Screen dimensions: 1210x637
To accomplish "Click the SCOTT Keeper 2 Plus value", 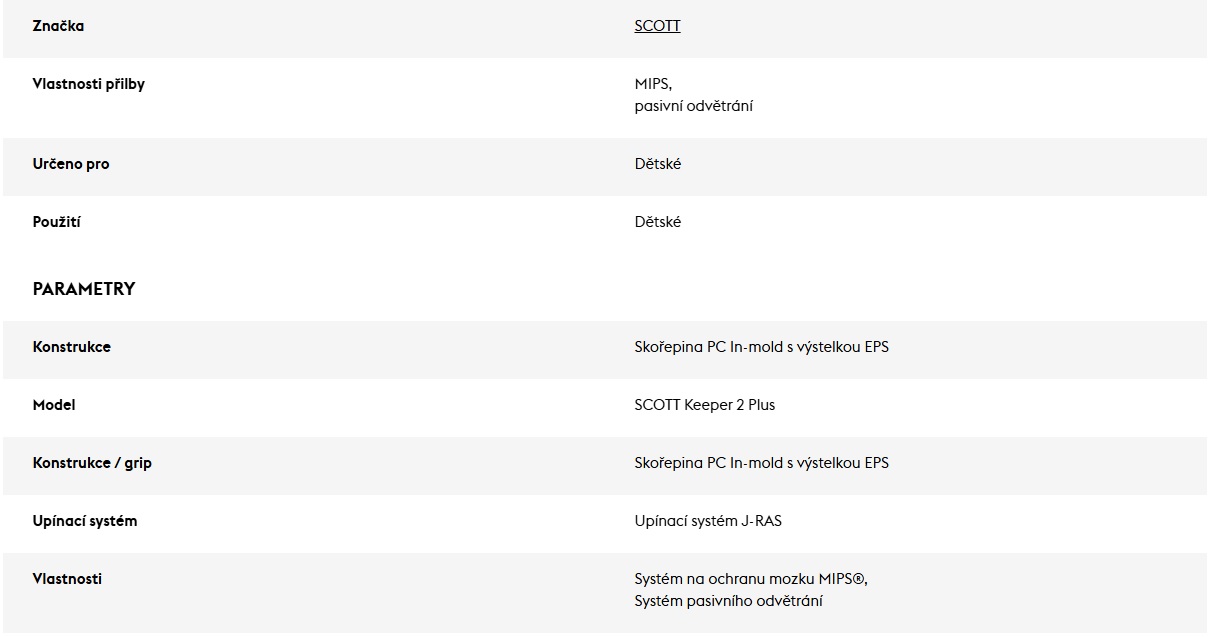I will click(x=704, y=405).
